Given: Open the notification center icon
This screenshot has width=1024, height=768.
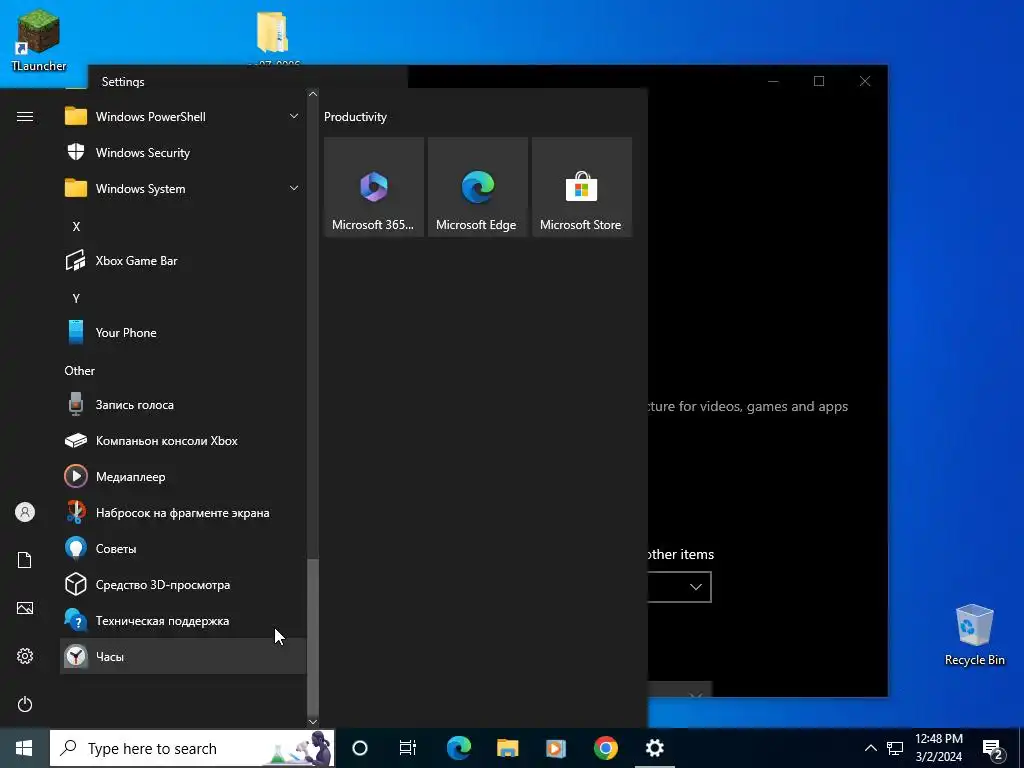Looking at the screenshot, I should click(x=993, y=749).
